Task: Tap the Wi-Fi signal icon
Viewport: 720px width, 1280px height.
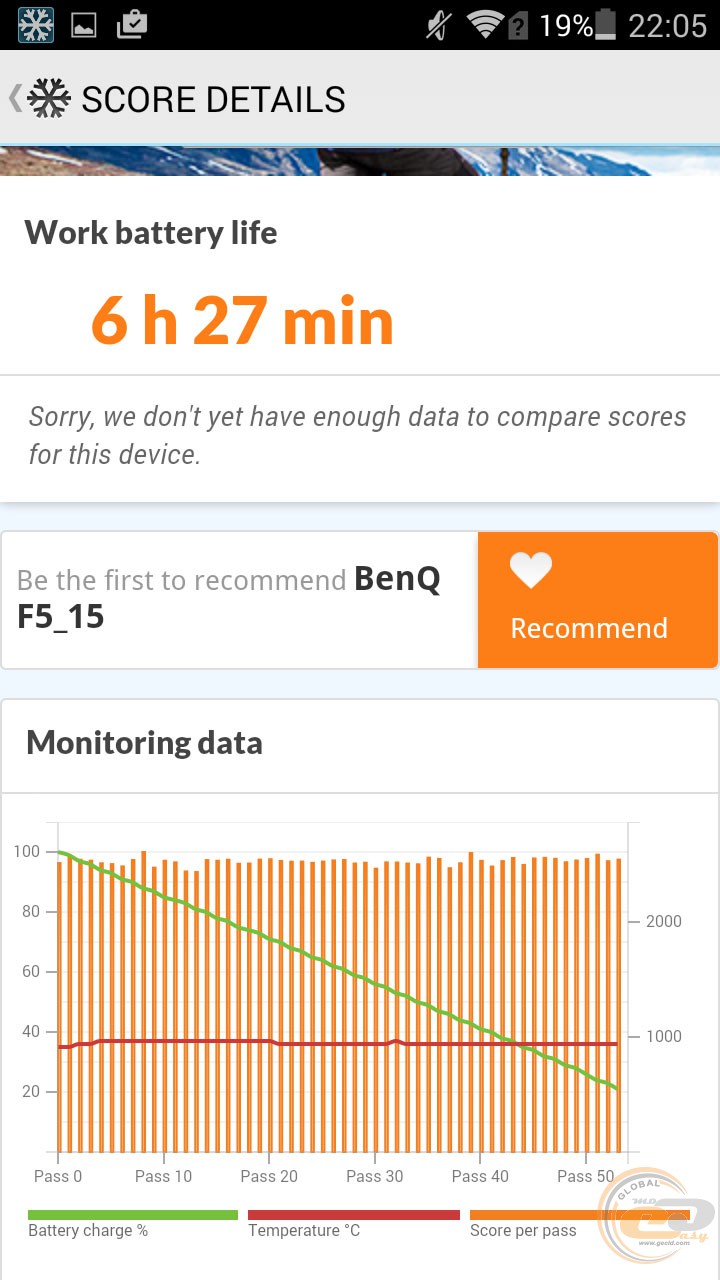Action: pyautogui.click(x=487, y=25)
